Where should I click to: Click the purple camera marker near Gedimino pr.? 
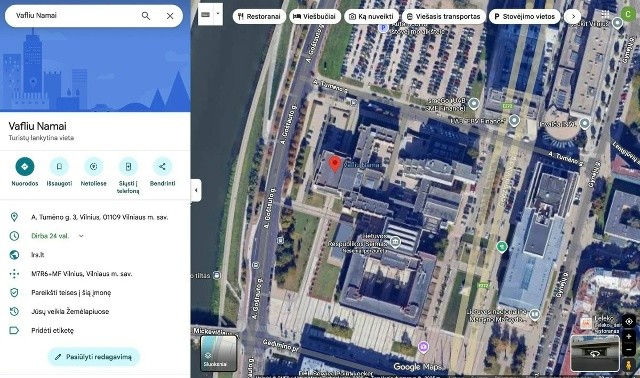click(424, 347)
